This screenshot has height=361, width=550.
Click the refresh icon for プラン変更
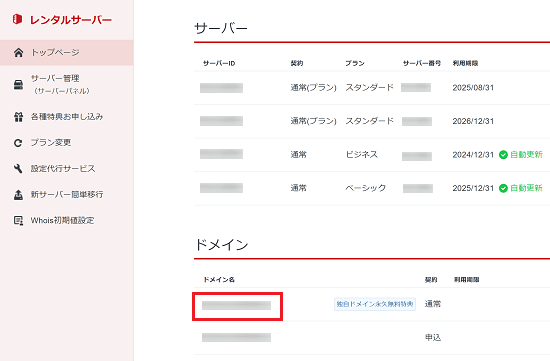[18, 143]
